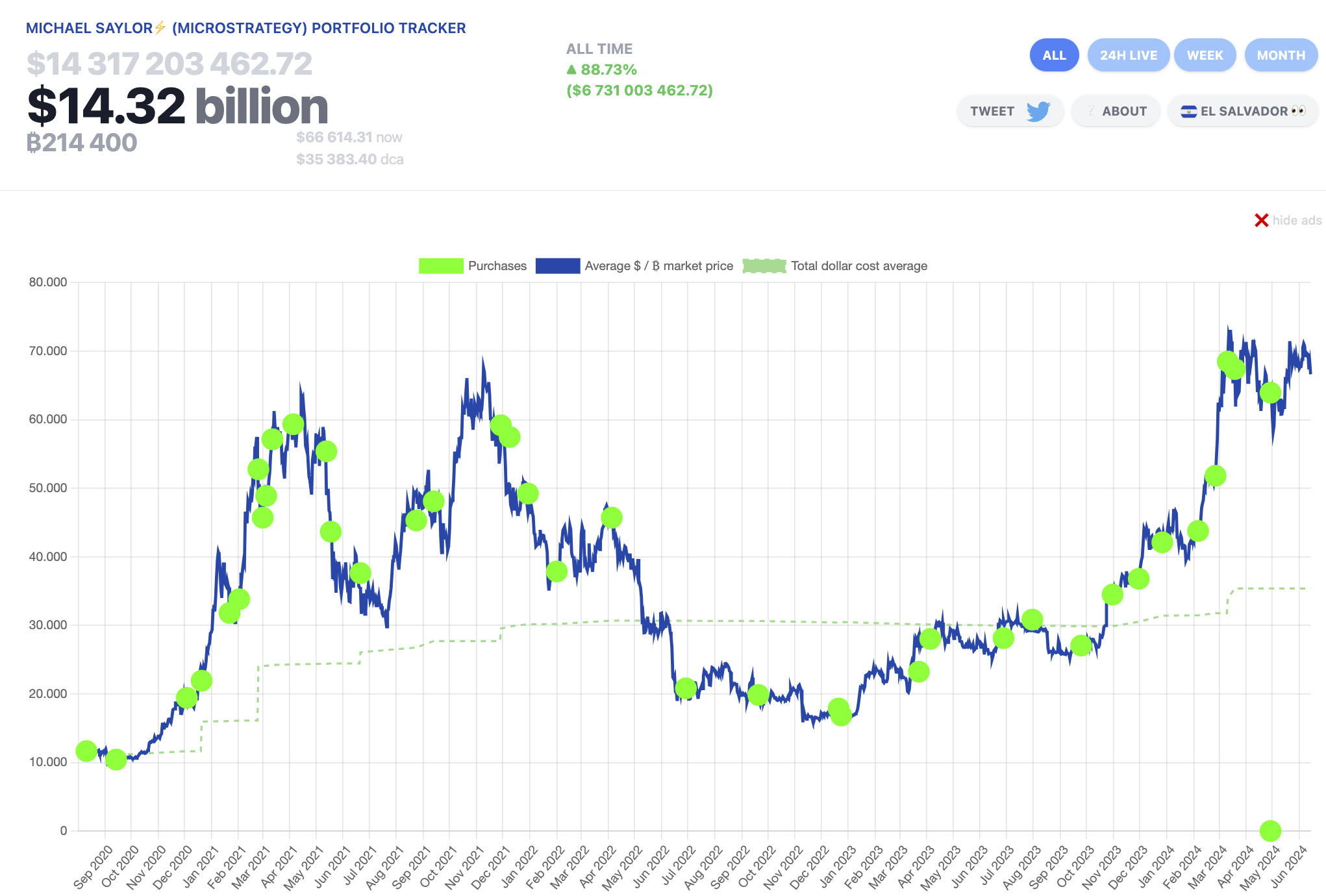
Task: Click the purchase dot at zero in May 2024
Action: (x=1270, y=830)
